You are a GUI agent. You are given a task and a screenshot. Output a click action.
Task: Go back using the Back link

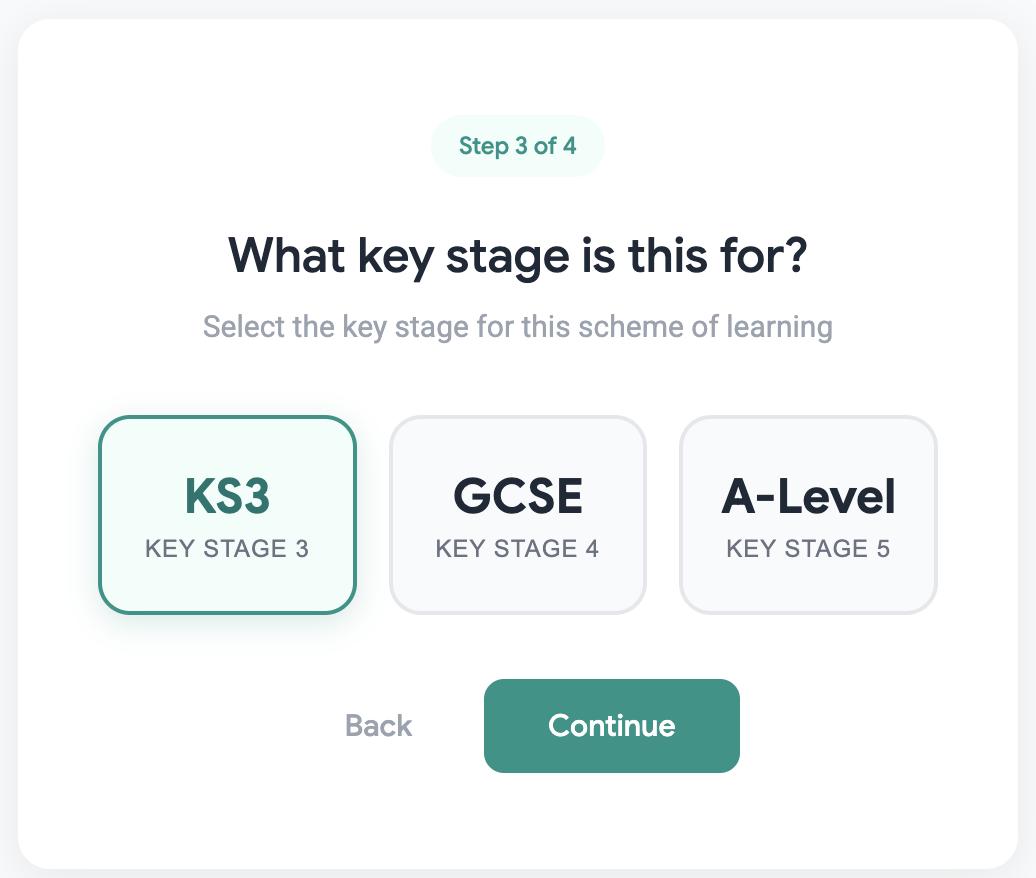click(x=377, y=726)
